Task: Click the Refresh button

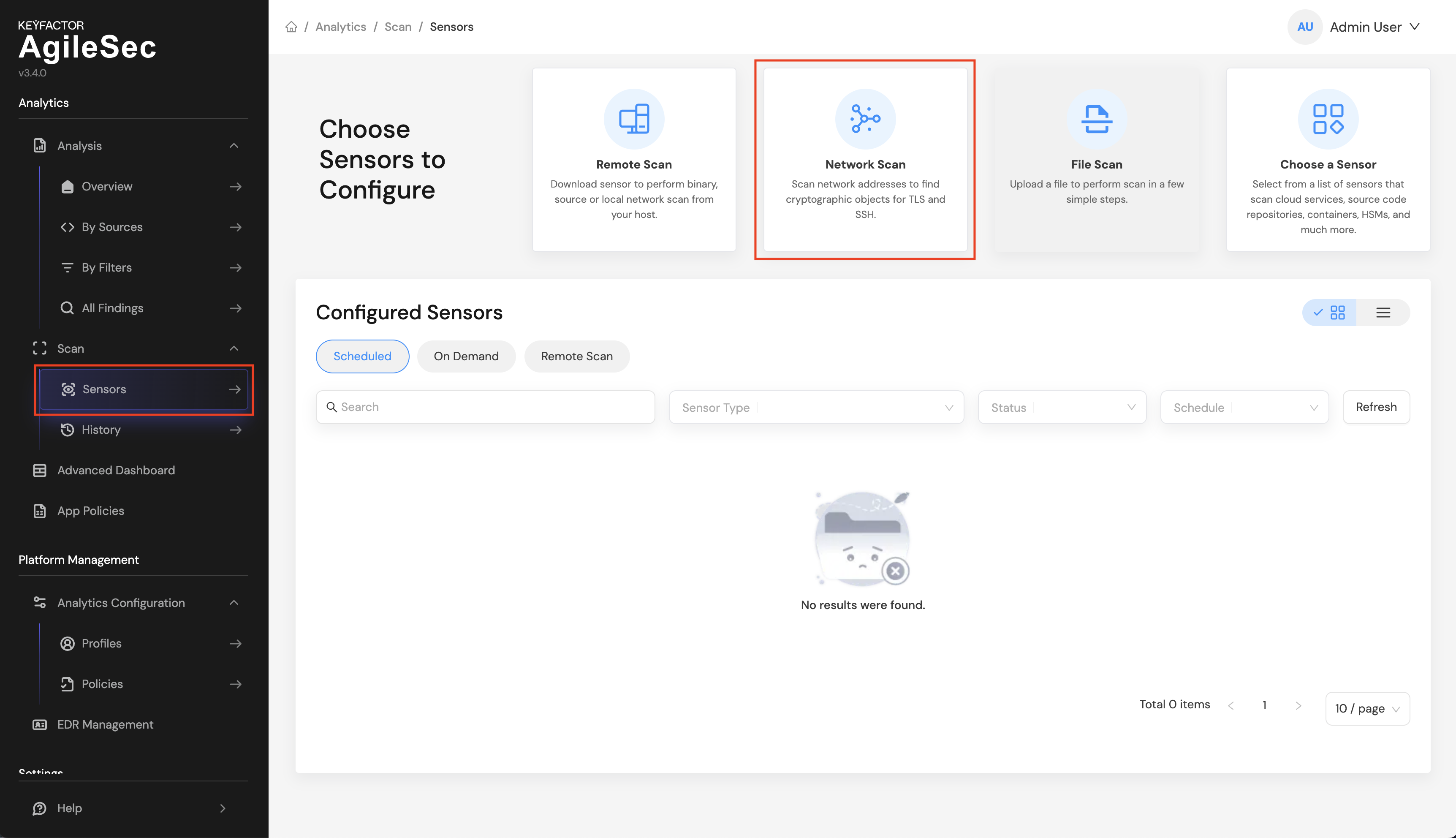Action: tap(1375, 407)
